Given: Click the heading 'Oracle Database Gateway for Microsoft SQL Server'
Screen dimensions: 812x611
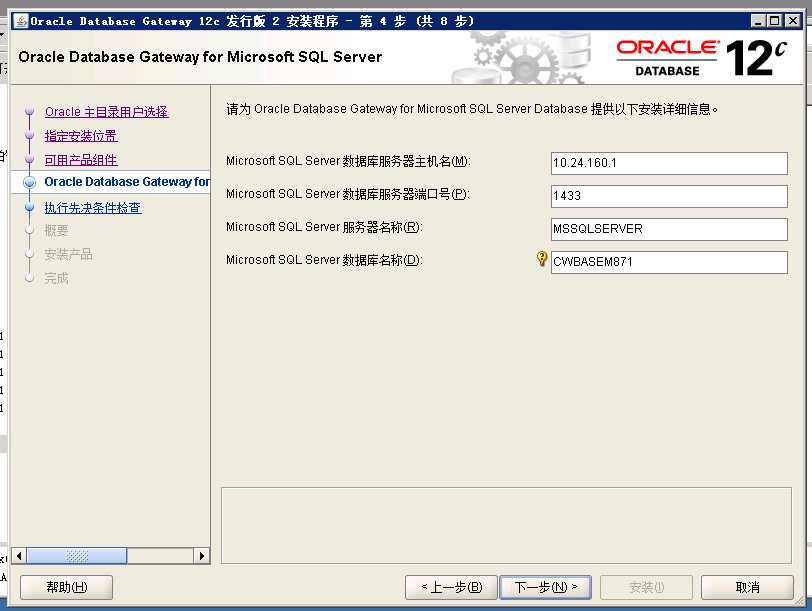Looking at the screenshot, I should (x=200, y=56).
